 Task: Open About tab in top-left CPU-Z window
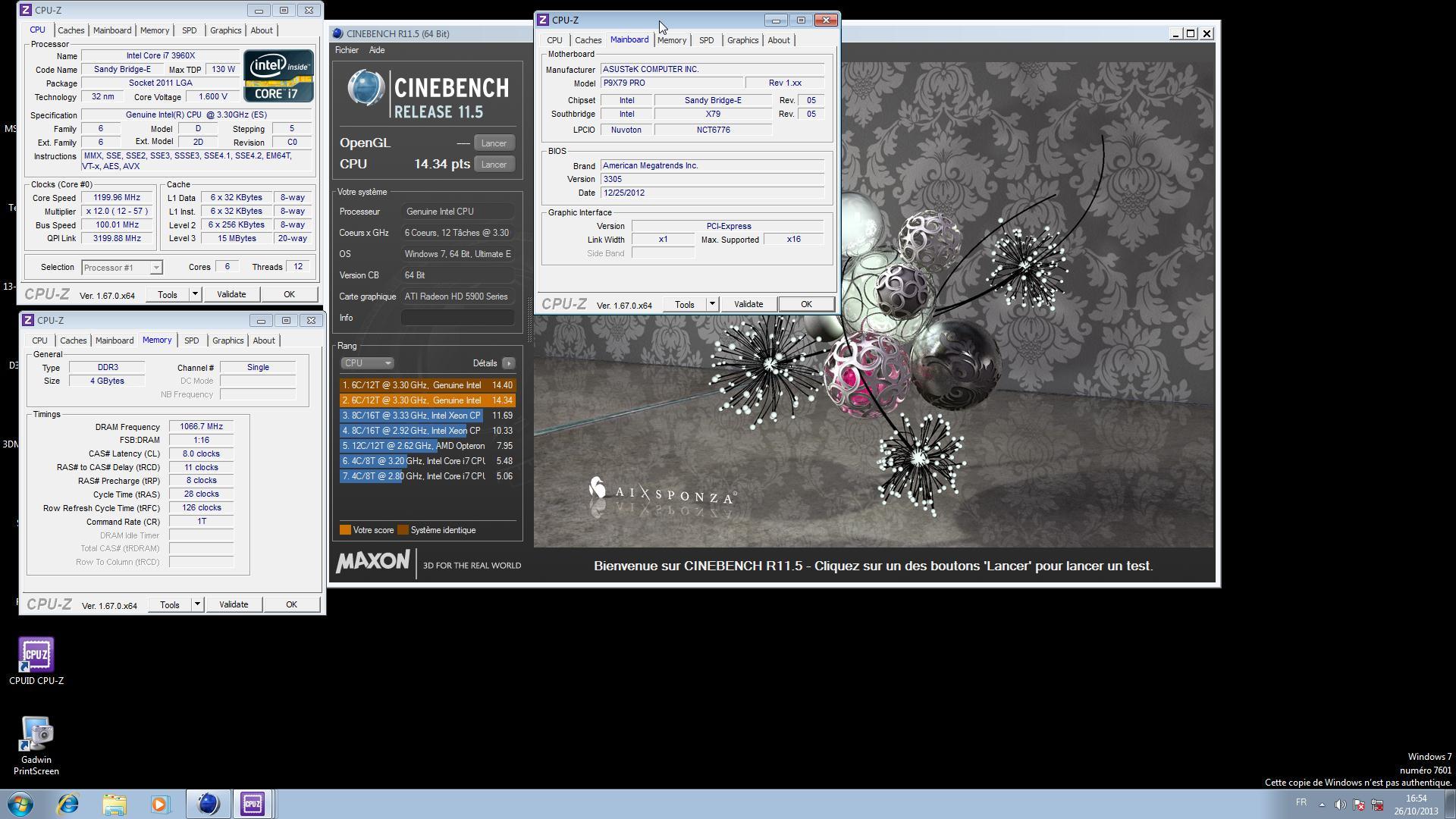(x=262, y=30)
